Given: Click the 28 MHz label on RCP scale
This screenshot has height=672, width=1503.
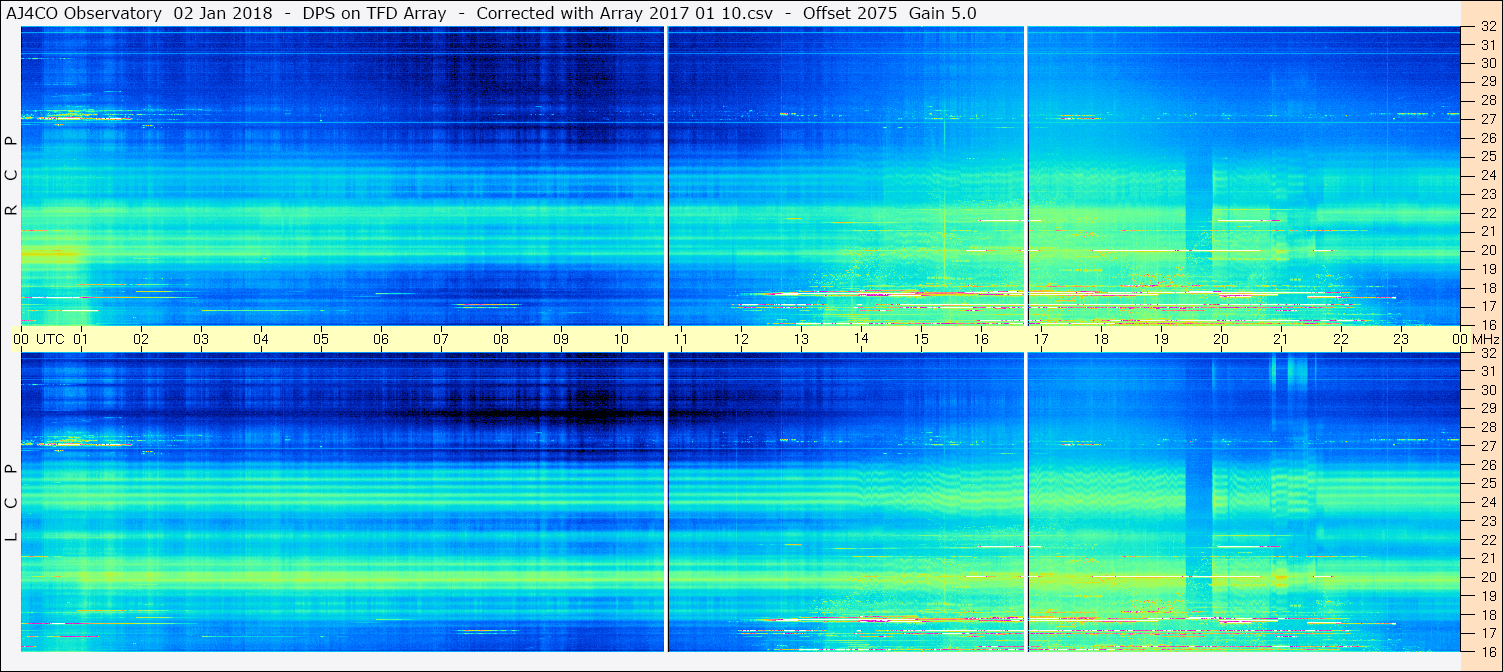Looking at the screenshot, I should [x=1488, y=100].
